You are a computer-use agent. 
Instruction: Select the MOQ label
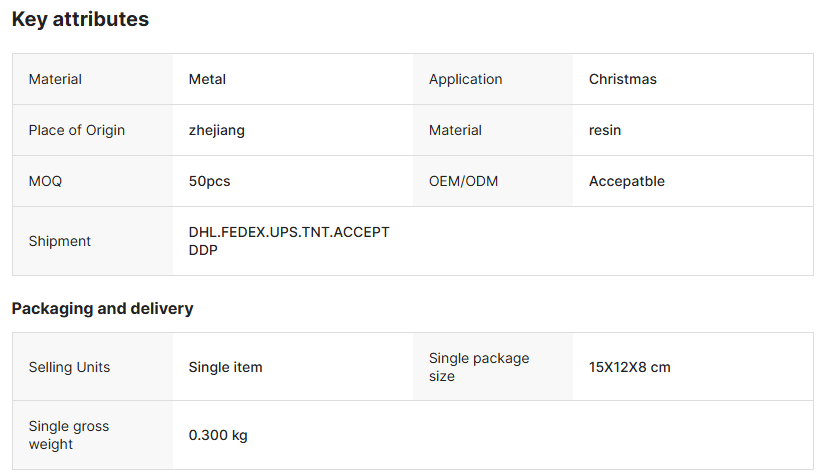tap(46, 181)
